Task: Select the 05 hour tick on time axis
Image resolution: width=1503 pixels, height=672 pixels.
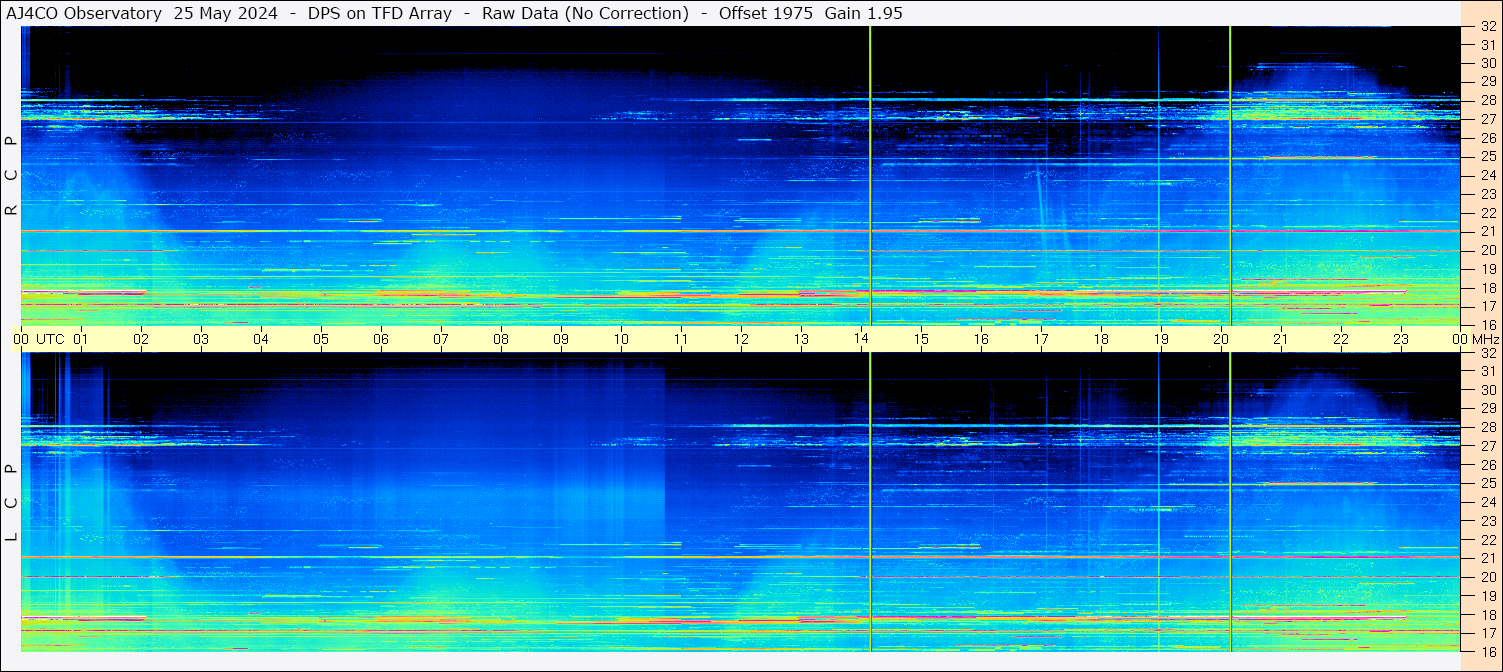Action: point(321,339)
